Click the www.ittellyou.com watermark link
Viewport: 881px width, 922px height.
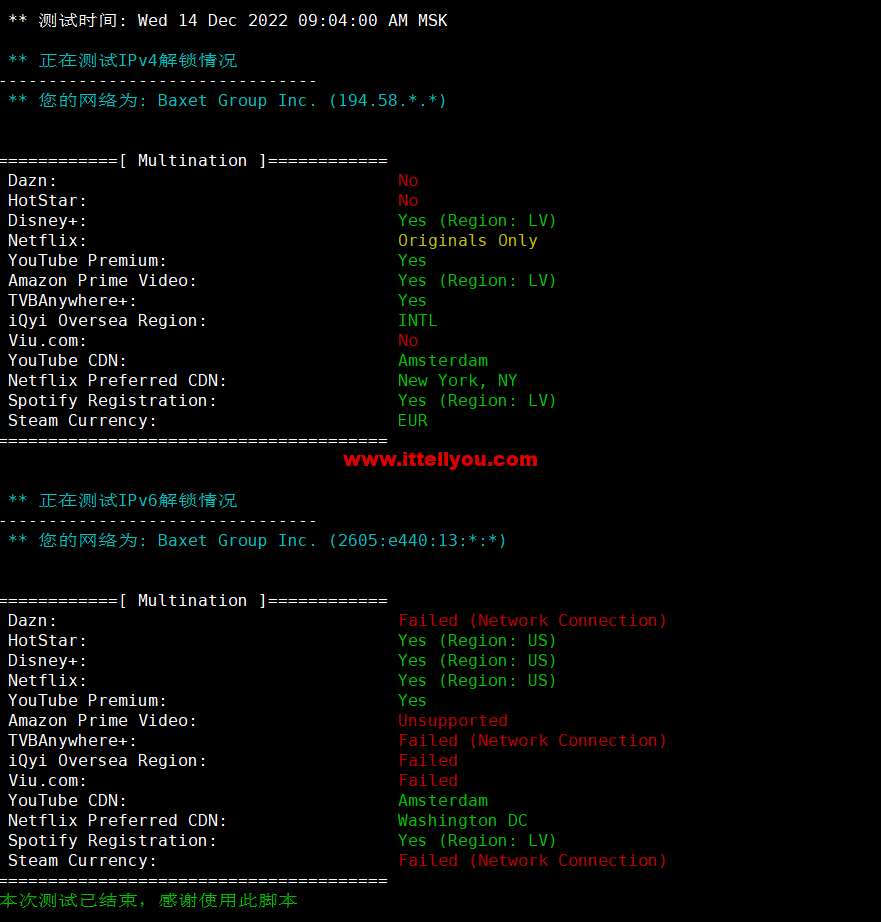(x=440, y=459)
